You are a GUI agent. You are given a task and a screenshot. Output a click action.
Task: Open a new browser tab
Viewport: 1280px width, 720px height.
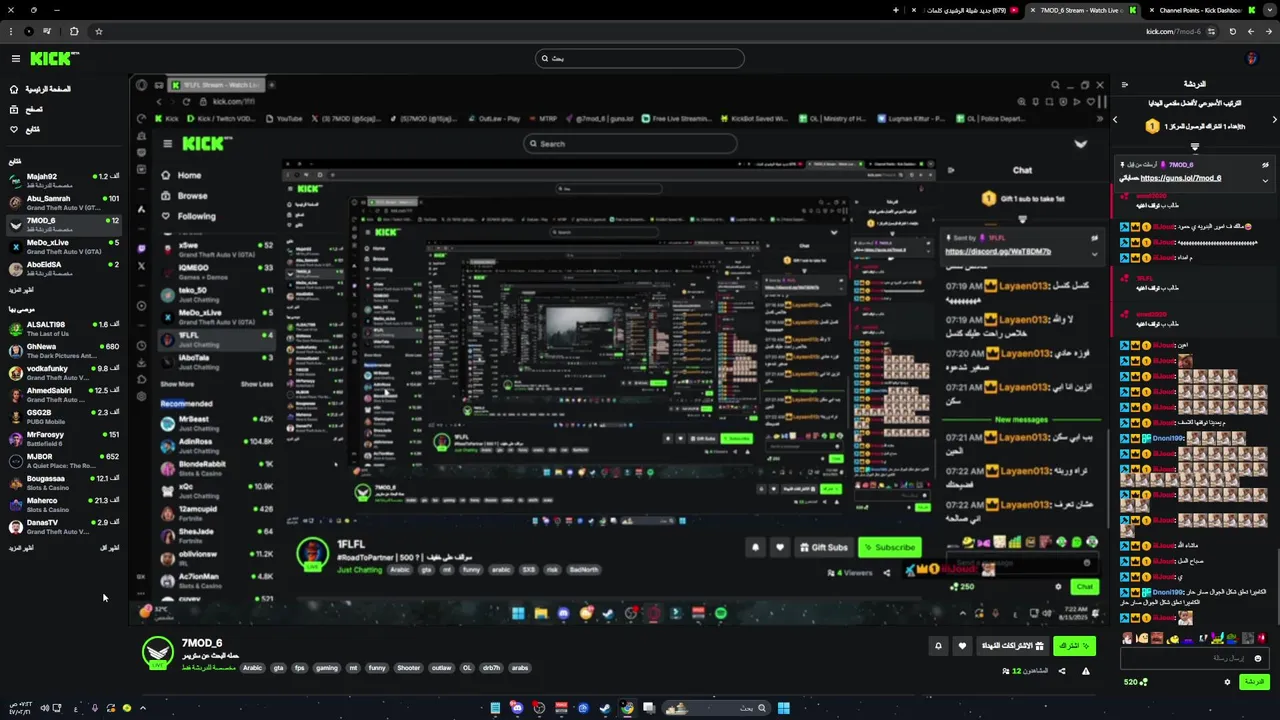click(x=896, y=10)
